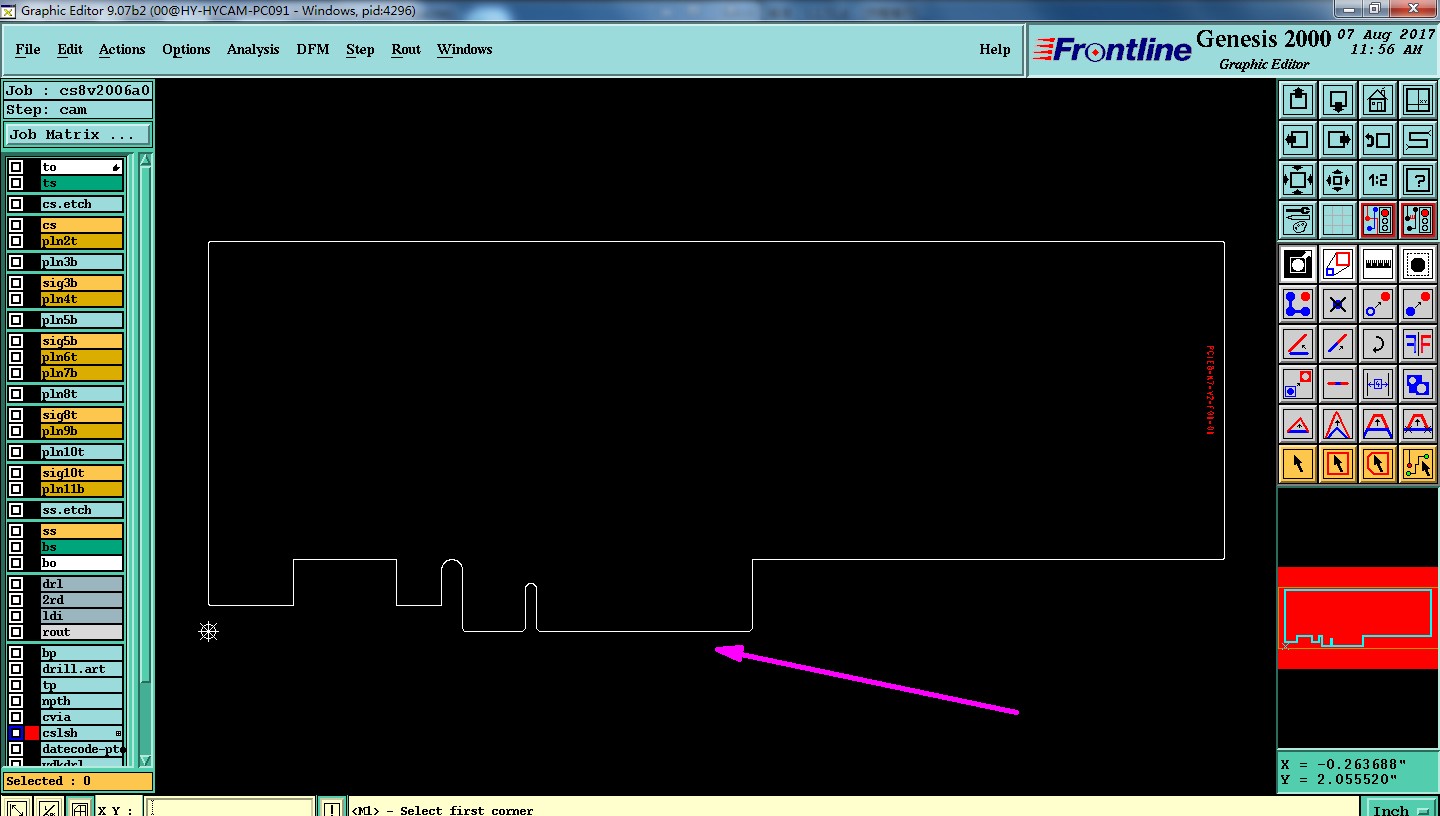The image size is (1440, 816).
Task: Select the red-blue angle line tool
Action: click(1298, 344)
